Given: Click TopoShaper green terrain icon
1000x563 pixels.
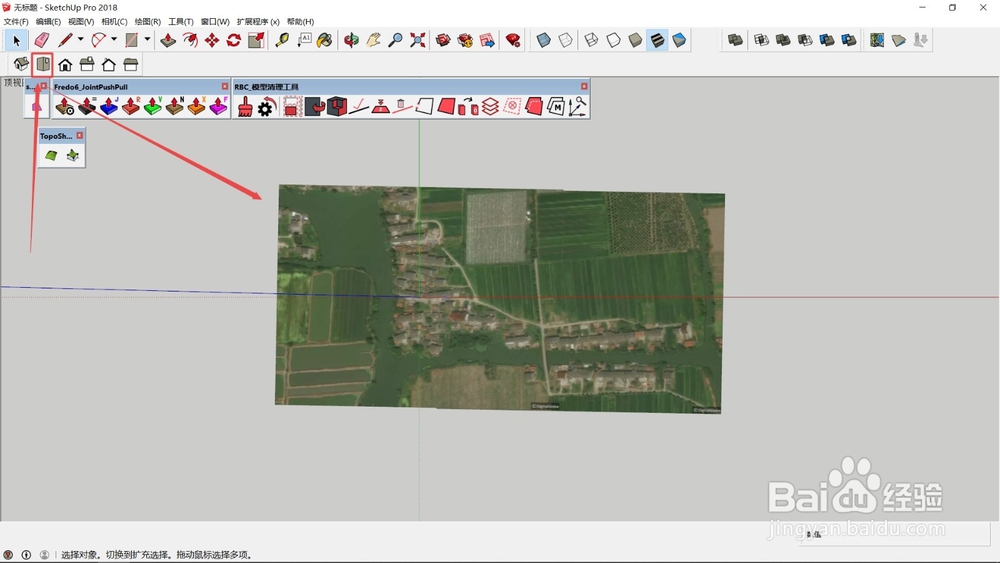Looking at the screenshot, I should [51, 155].
